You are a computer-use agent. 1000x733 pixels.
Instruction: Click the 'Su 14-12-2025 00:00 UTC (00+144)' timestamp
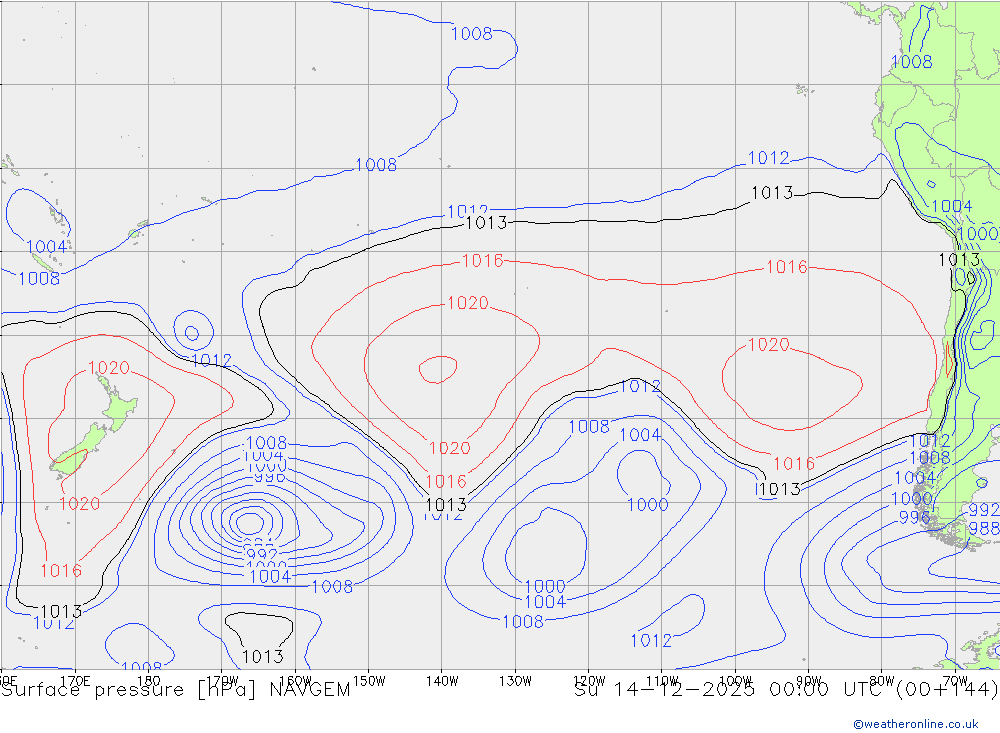[x=786, y=690]
